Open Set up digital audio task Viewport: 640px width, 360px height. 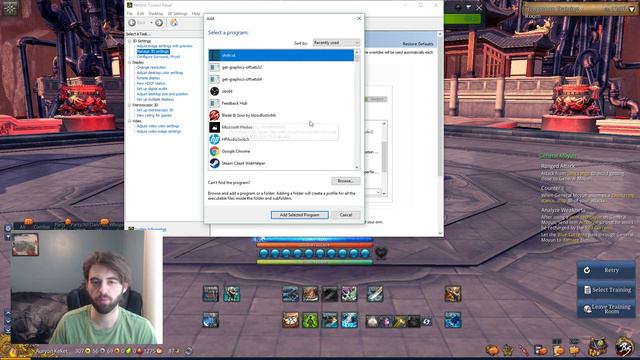(x=152, y=89)
